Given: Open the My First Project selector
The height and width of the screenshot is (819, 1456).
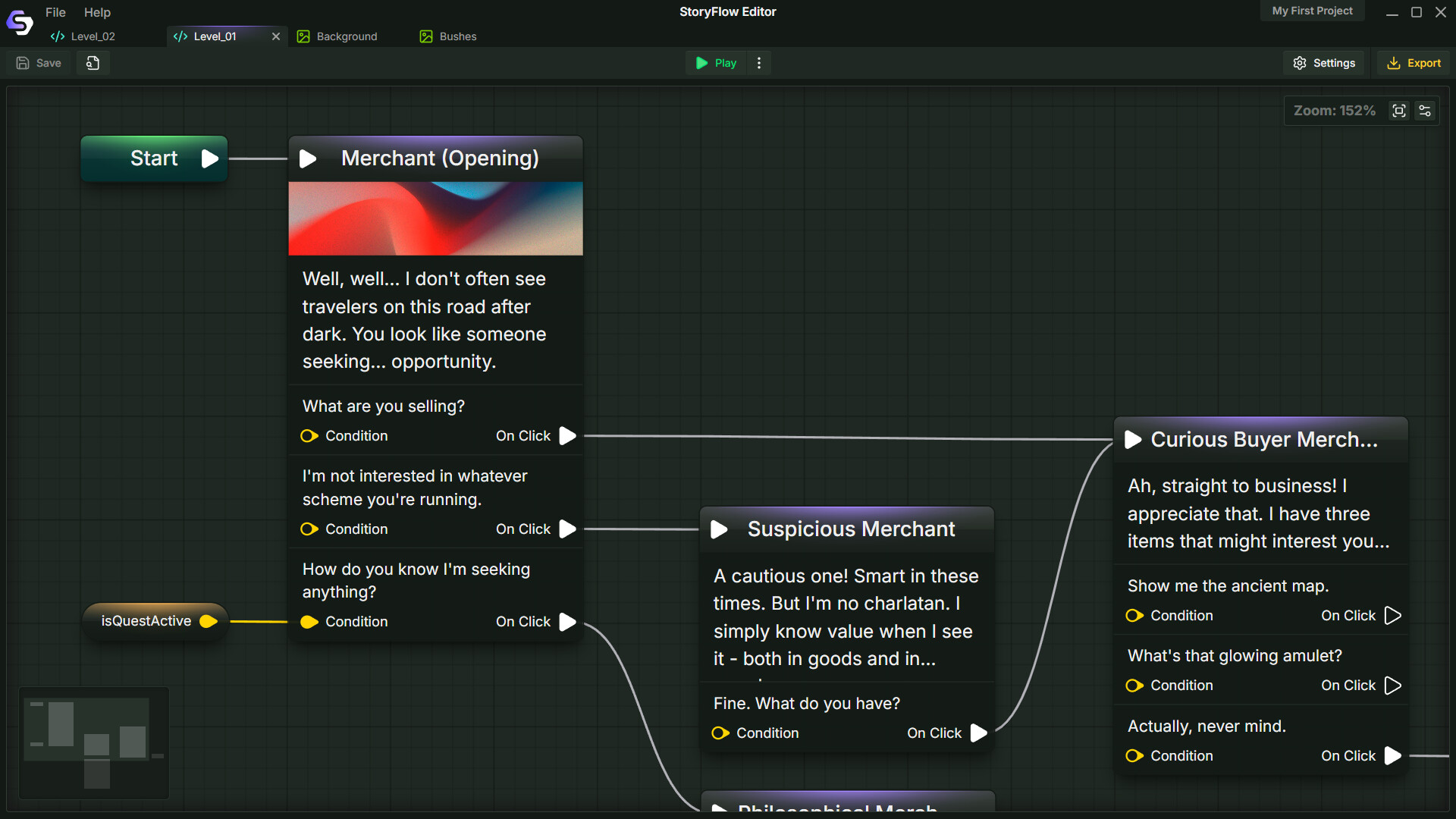Looking at the screenshot, I should click(x=1312, y=11).
